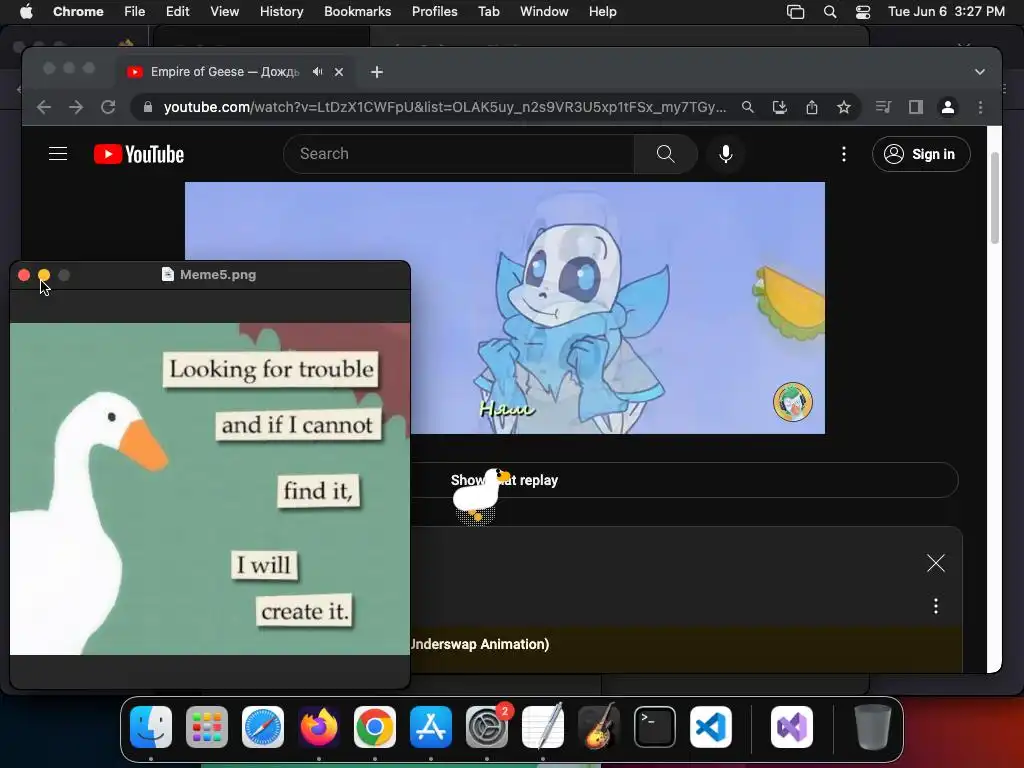The image size is (1024, 768).
Task: Click the Meme5.png title document icon
Action: [x=168, y=274]
